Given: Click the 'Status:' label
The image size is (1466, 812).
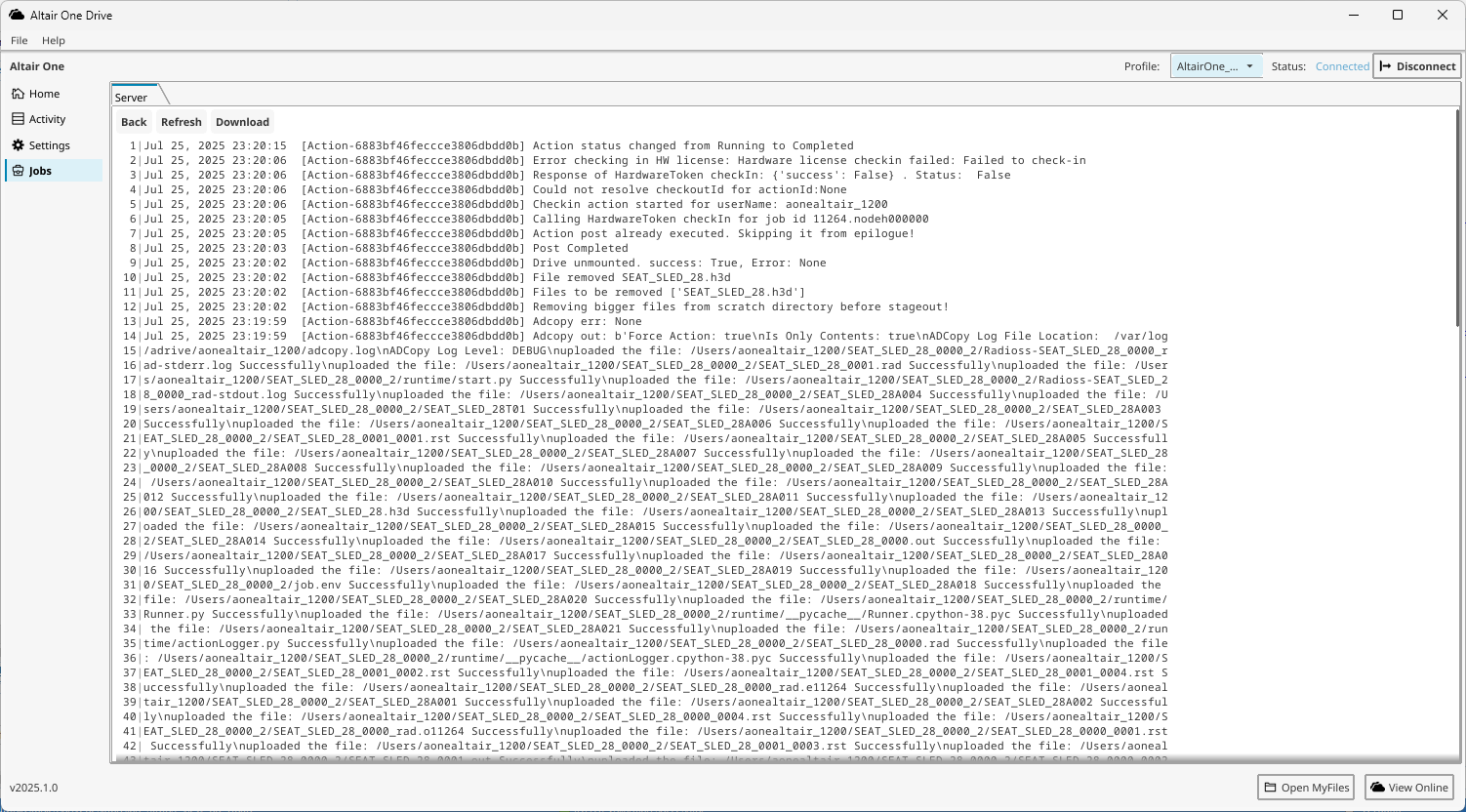Looking at the screenshot, I should point(1288,66).
